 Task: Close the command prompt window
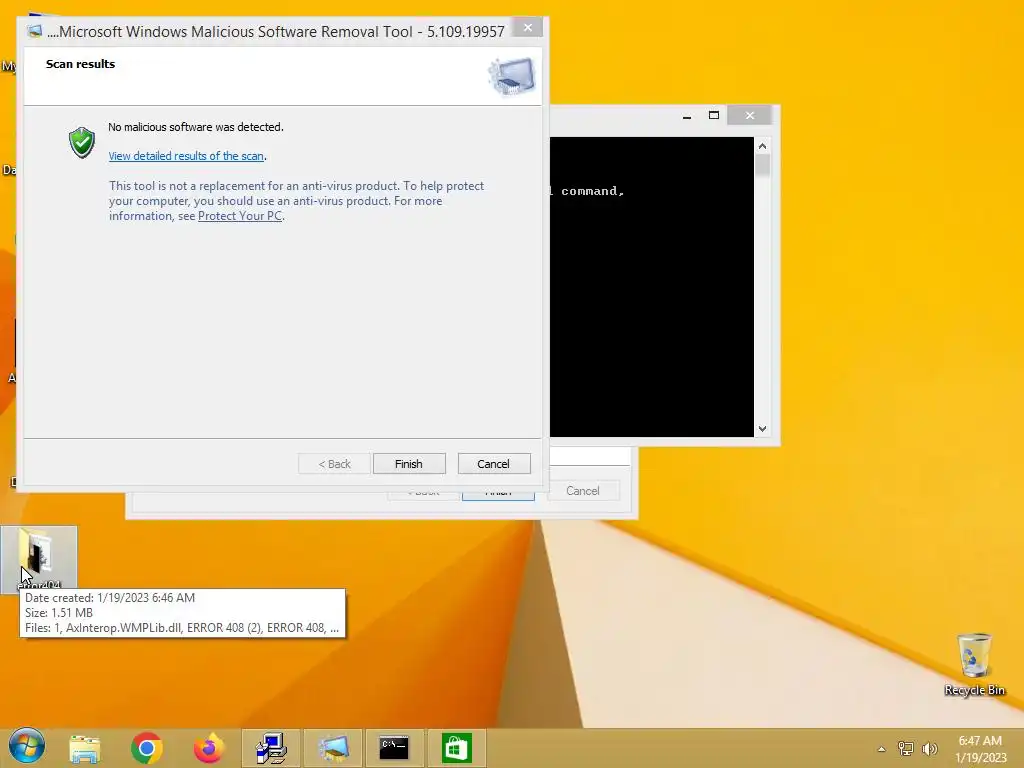(x=750, y=116)
